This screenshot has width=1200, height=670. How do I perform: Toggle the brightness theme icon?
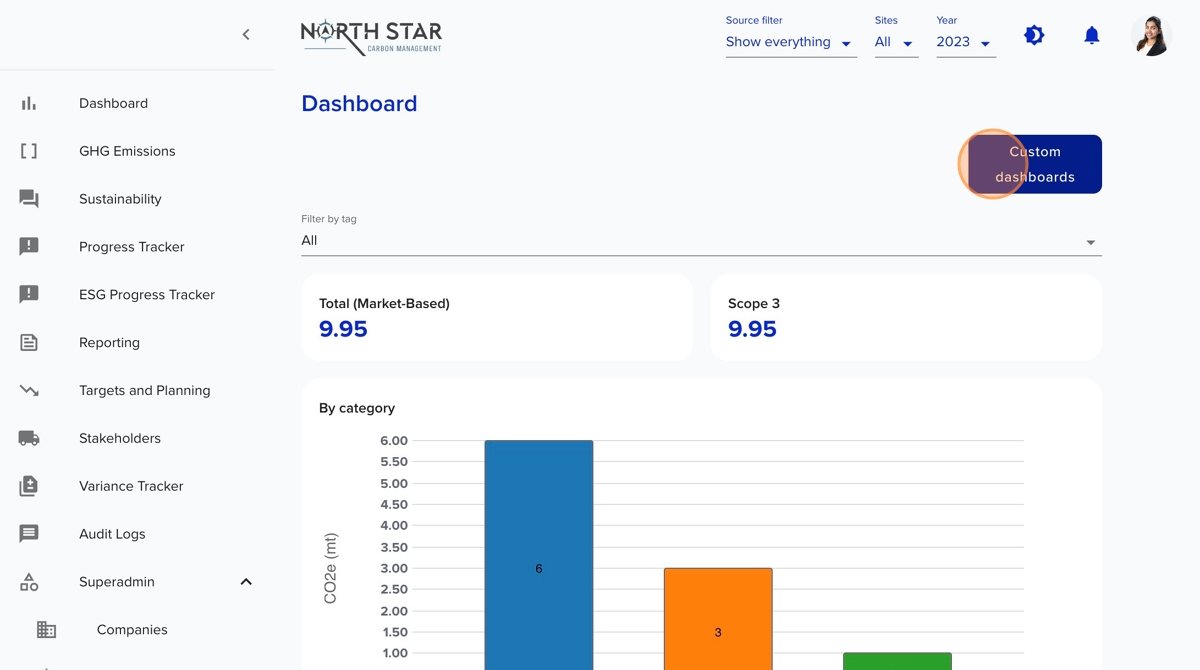(1034, 35)
